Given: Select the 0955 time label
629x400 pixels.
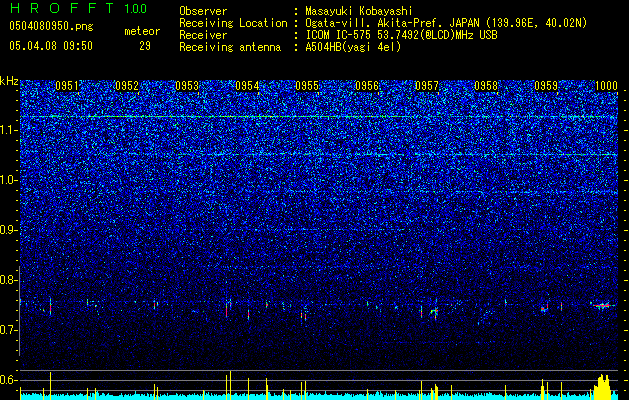Looking at the screenshot, I should pos(307,86).
